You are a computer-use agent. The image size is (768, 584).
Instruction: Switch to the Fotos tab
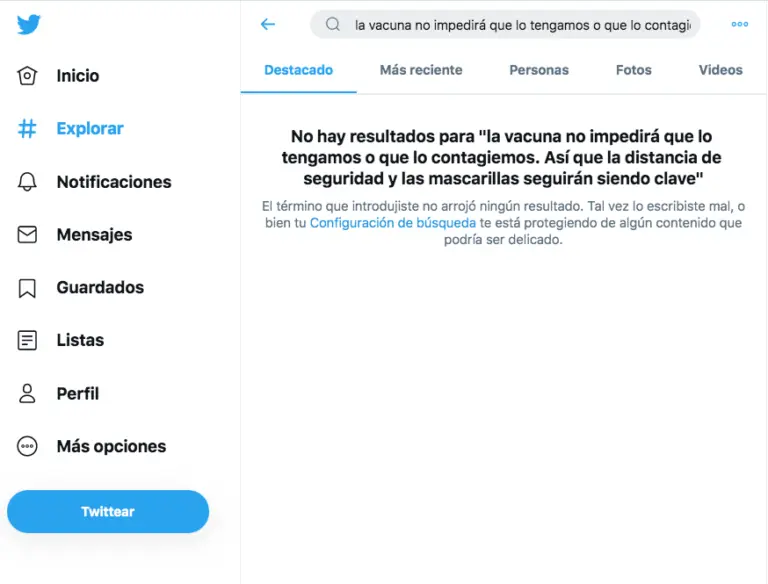pos(633,70)
